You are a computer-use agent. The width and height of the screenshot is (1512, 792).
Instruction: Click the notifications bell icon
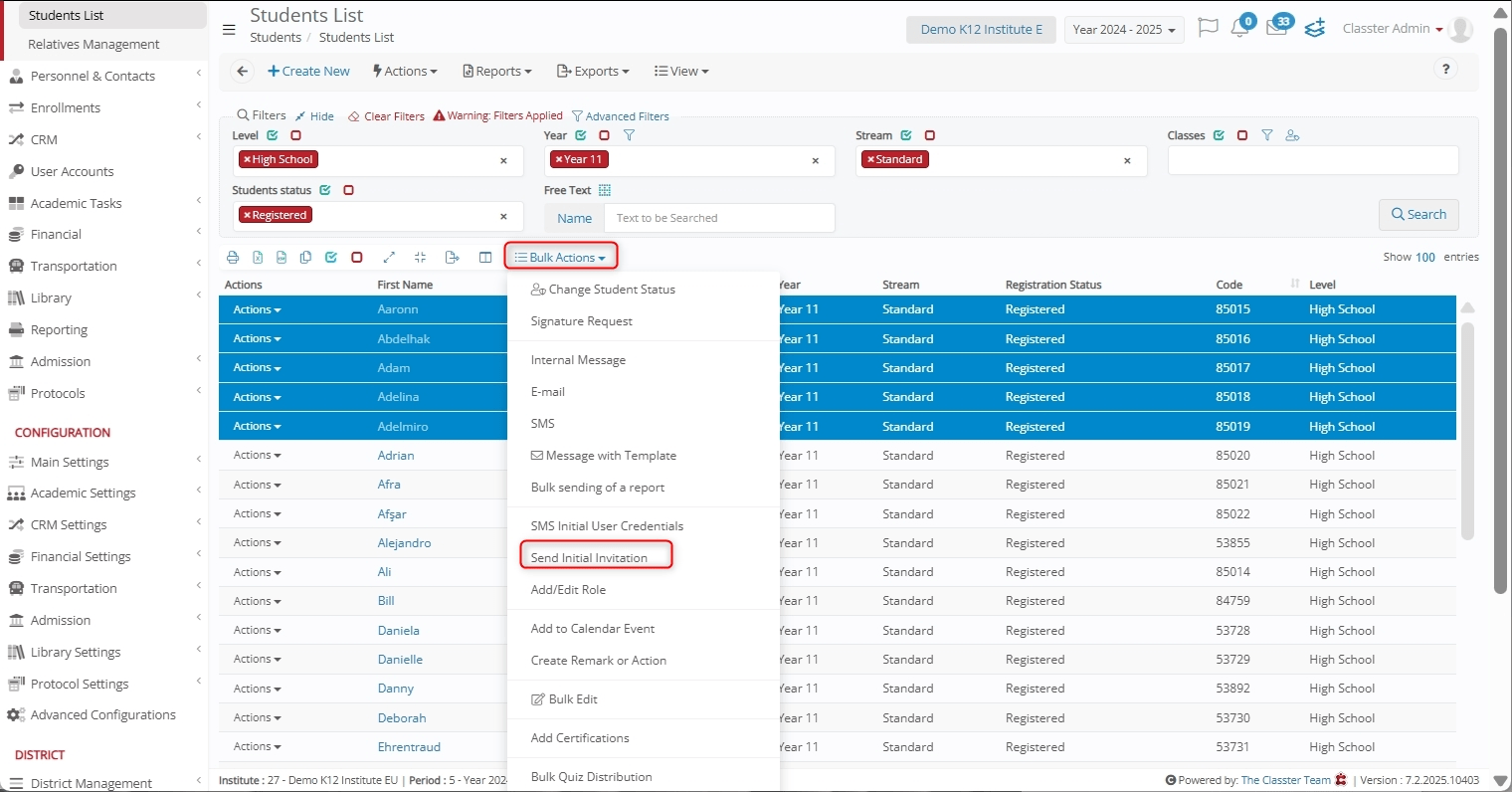click(x=1239, y=29)
